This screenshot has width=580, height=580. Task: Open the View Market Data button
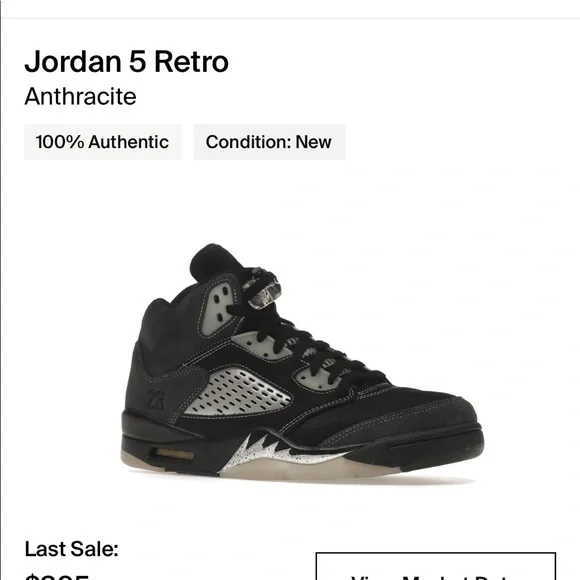(x=436, y=566)
